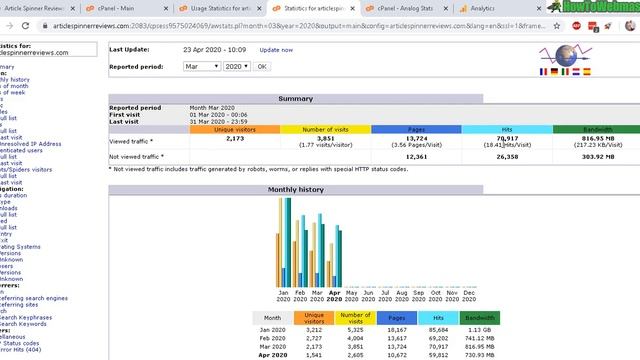The image size is (640, 360).
Task: Open the Error Hits (404) link
Action: [20, 350]
